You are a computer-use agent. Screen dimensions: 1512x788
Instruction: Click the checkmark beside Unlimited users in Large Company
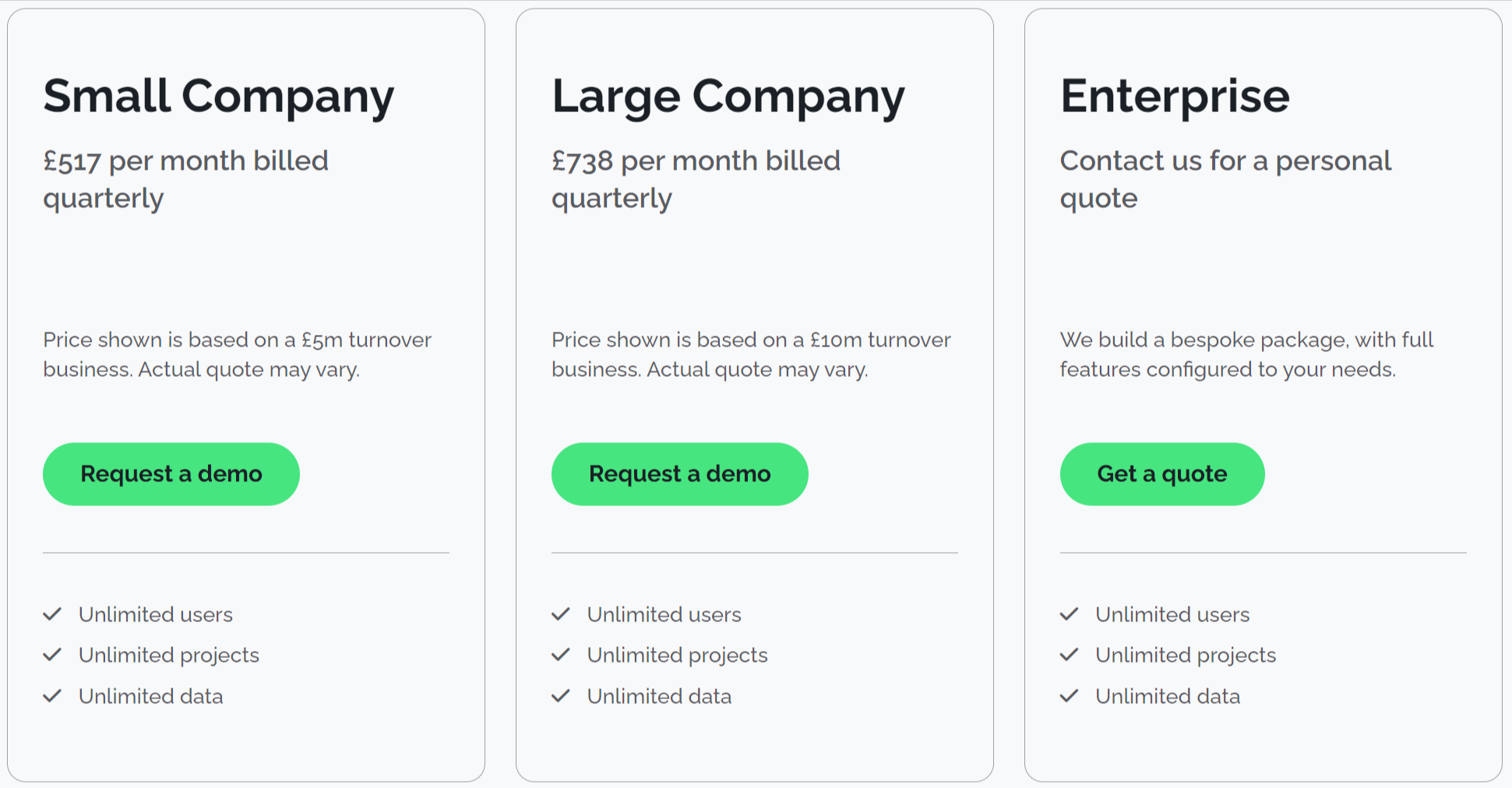(x=561, y=614)
